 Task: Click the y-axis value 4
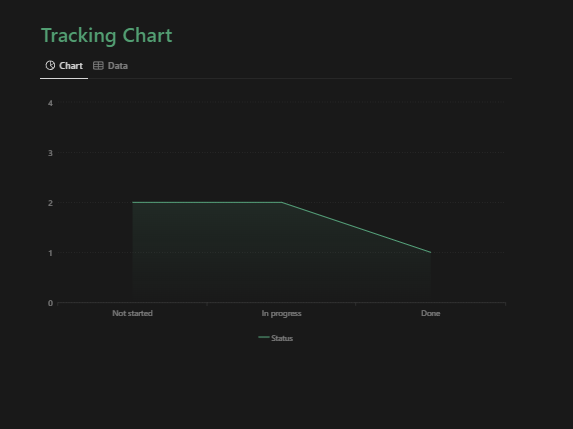point(50,103)
